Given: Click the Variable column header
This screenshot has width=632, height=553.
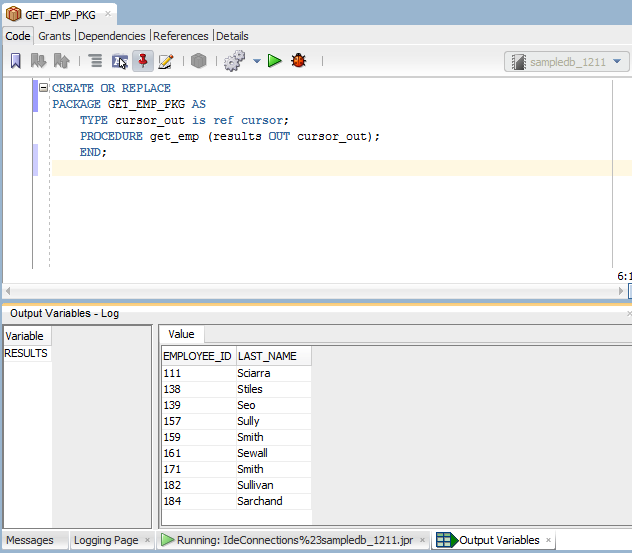Looking at the screenshot, I should [27, 336].
